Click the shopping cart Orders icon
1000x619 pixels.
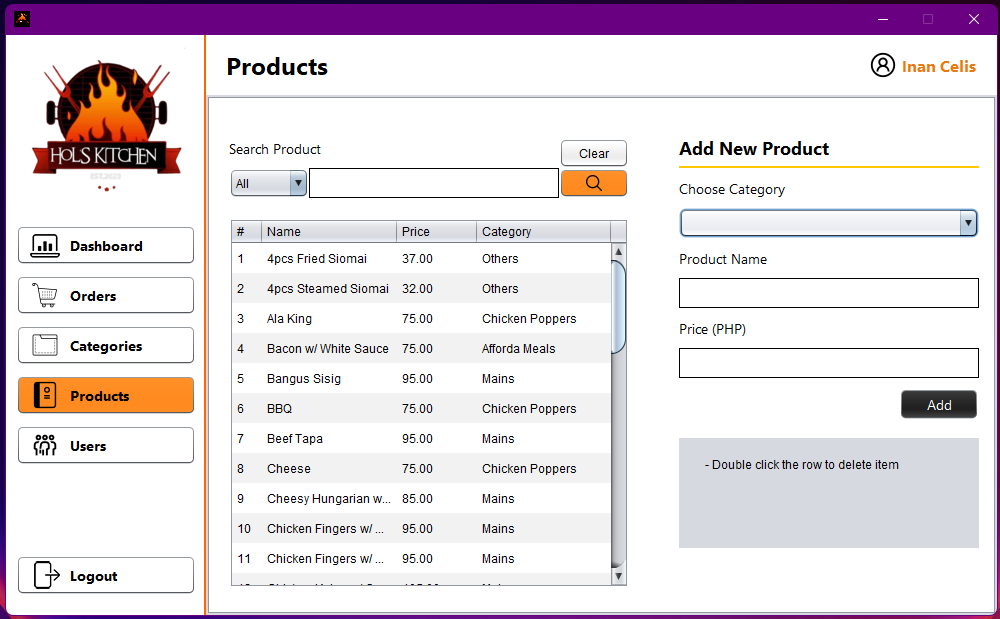pos(45,296)
